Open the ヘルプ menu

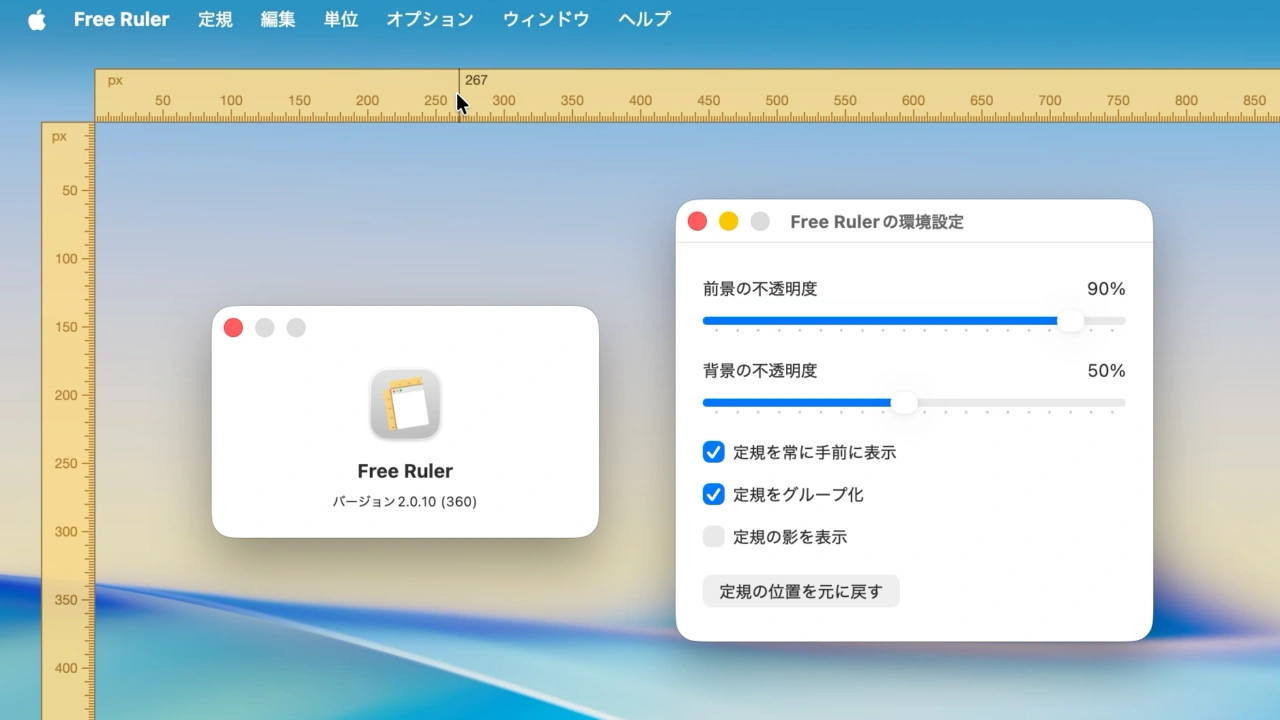(x=645, y=19)
